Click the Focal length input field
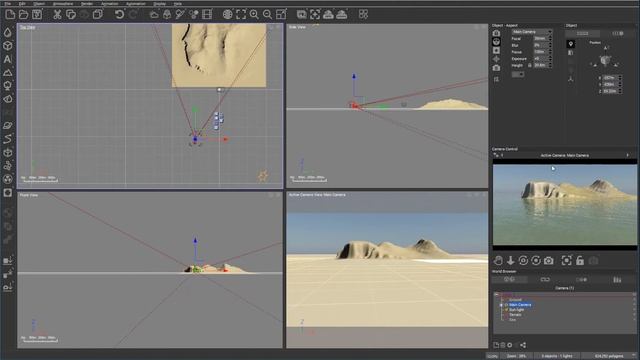The height and width of the screenshot is (360, 640). click(541, 38)
